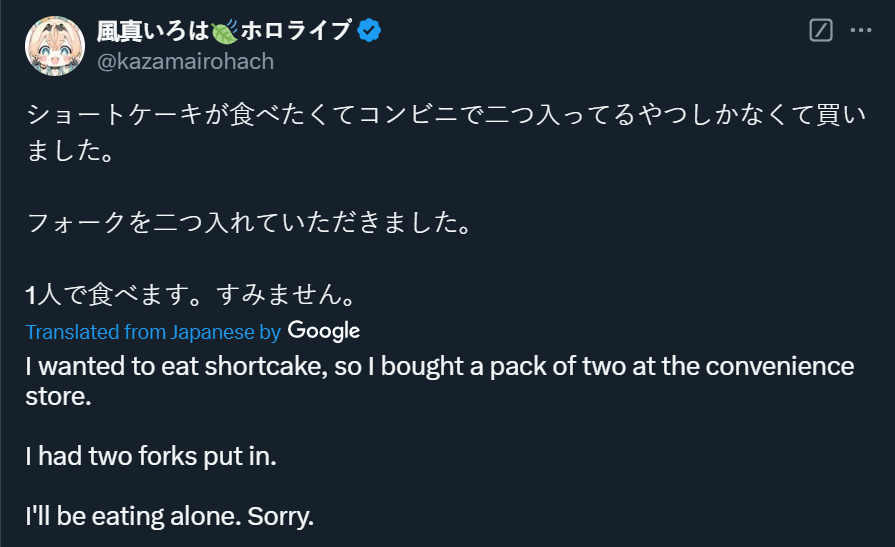Click the leaf emoji in the display name
895x547 pixels.
(224, 31)
